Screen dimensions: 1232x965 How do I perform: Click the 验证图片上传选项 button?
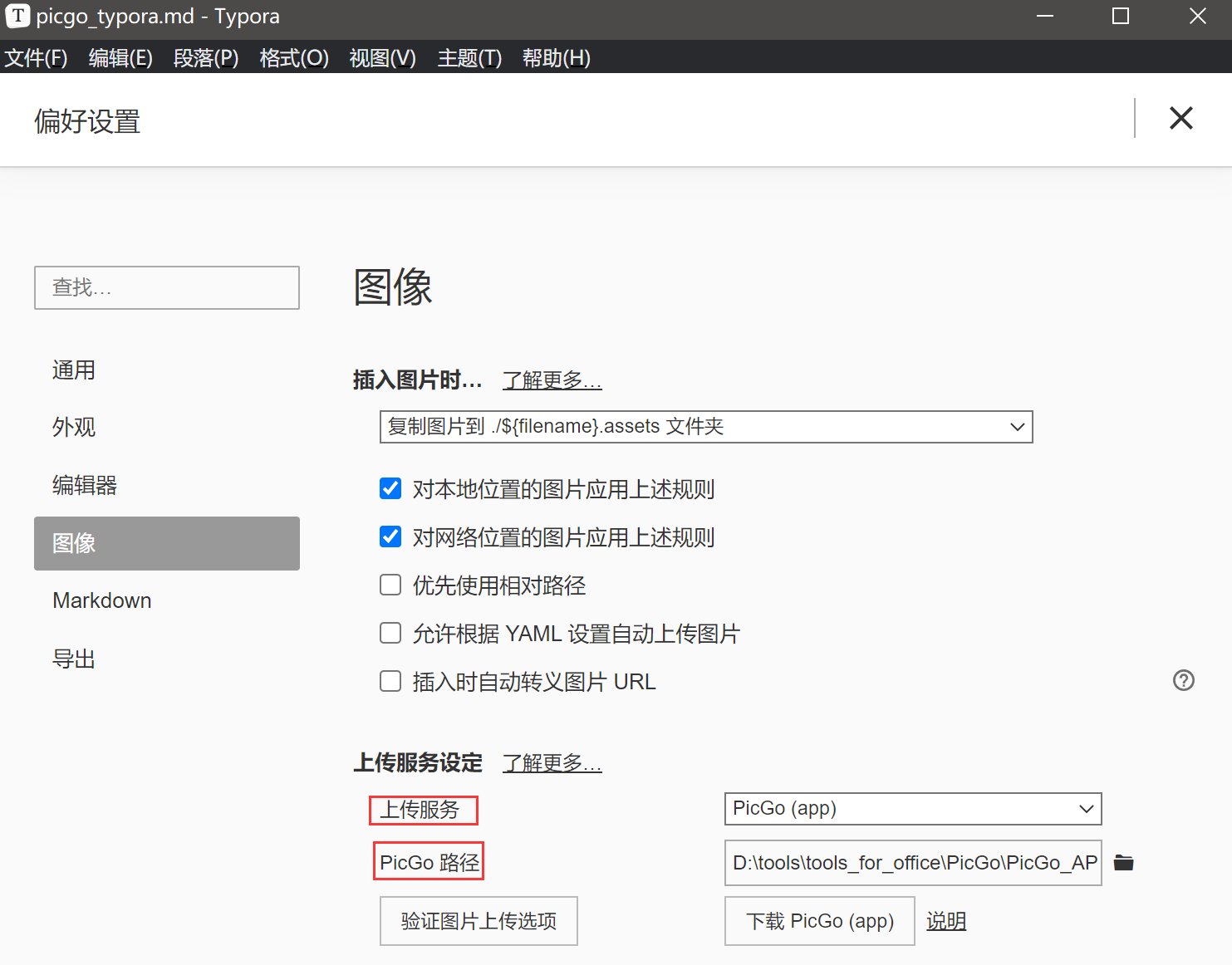479,921
